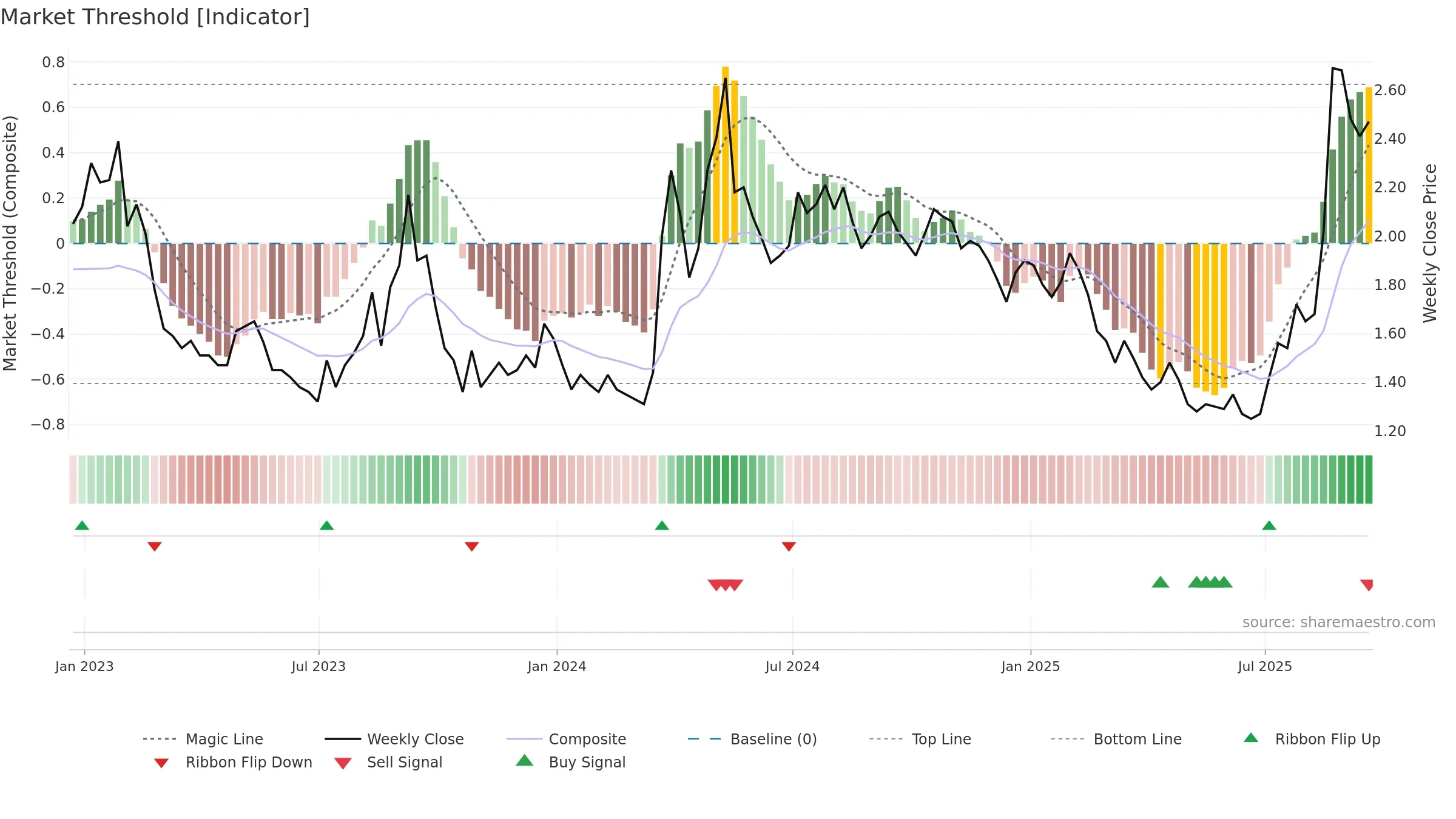The image size is (1456, 819).
Task: Toggle the Weekly Close legend entry
Action: [x=394, y=739]
